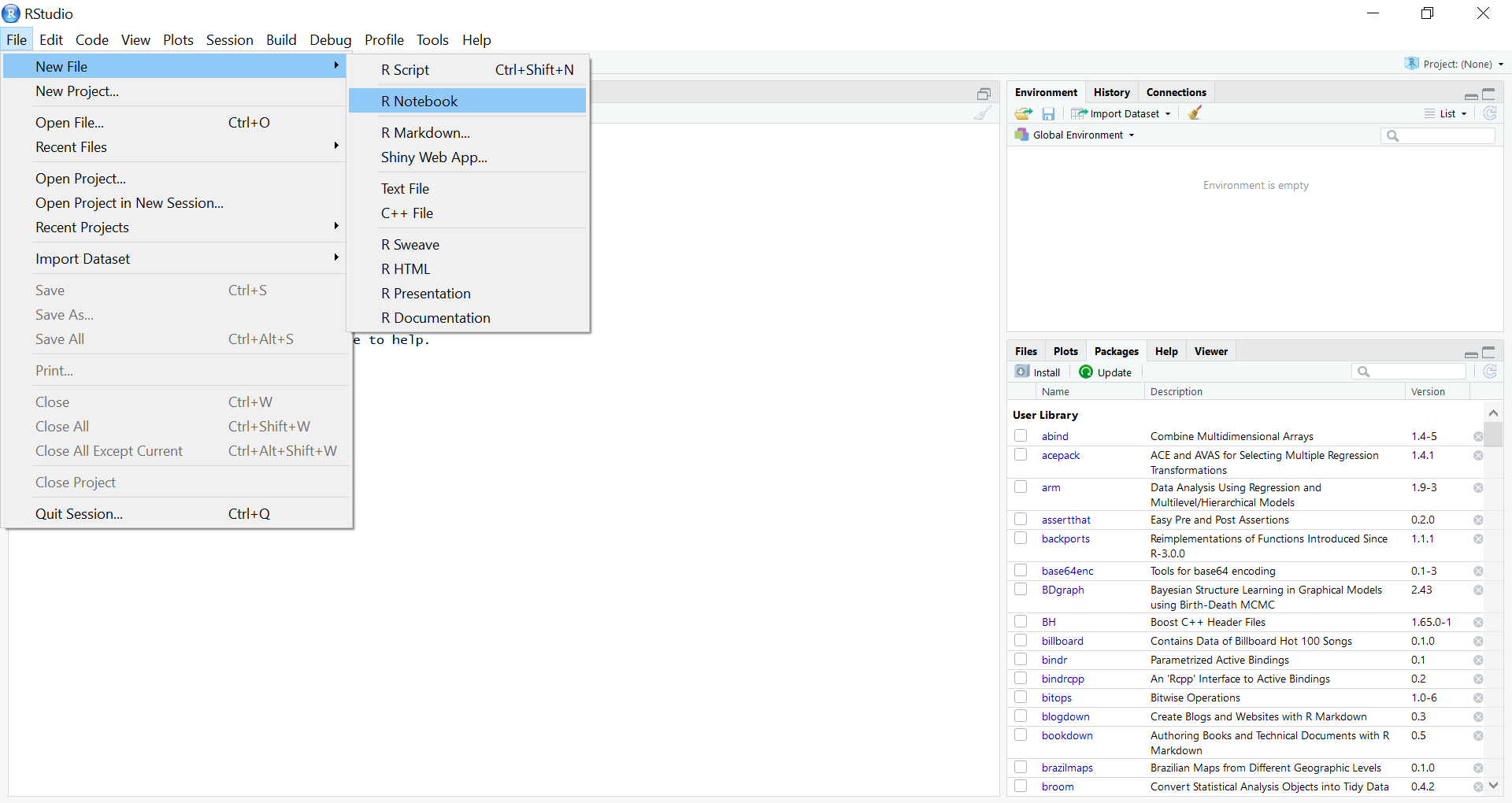Check the abind package checkbox

point(1021,436)
